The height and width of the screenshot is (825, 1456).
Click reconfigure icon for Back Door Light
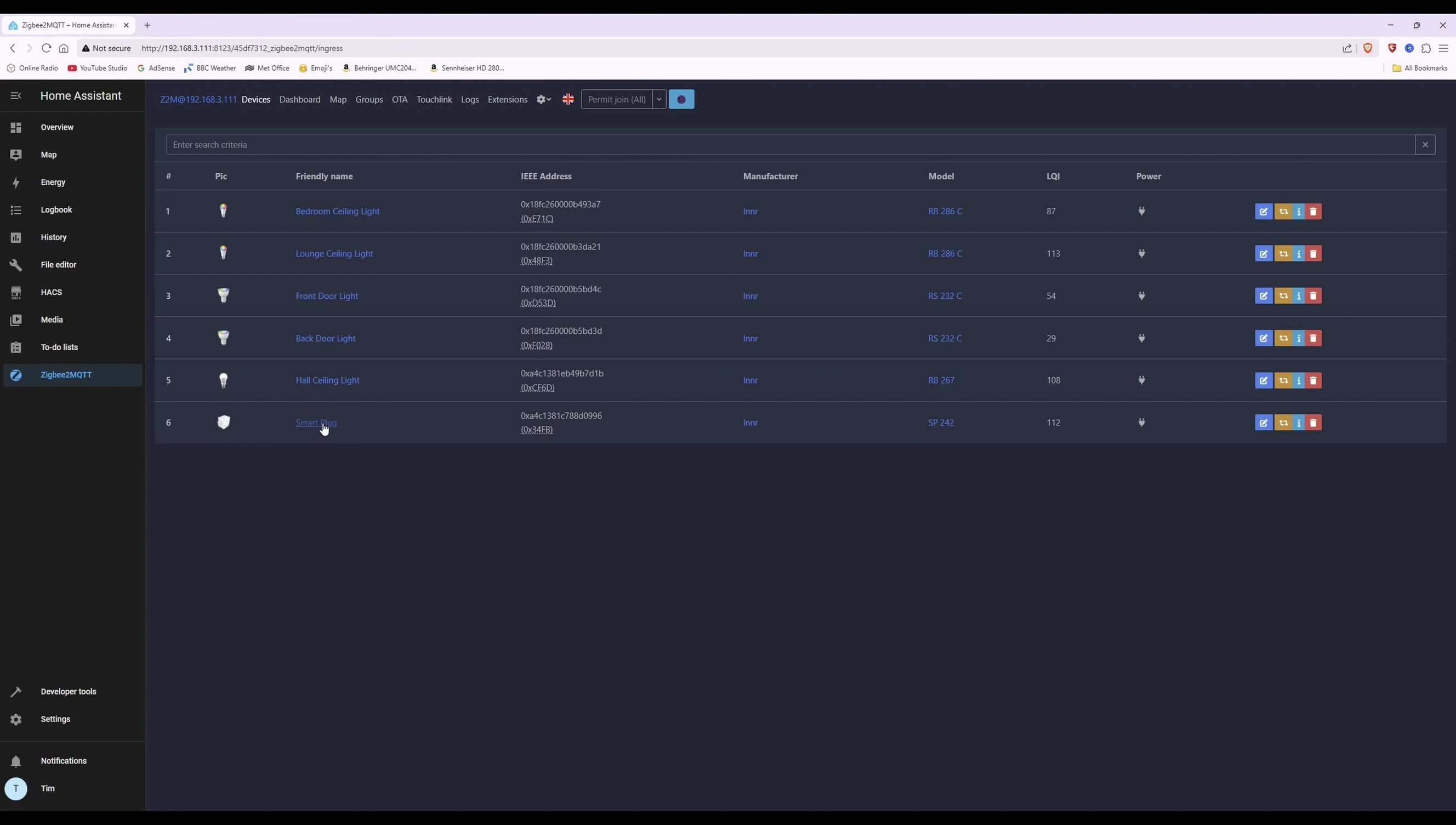click(x=1283, y=338)
